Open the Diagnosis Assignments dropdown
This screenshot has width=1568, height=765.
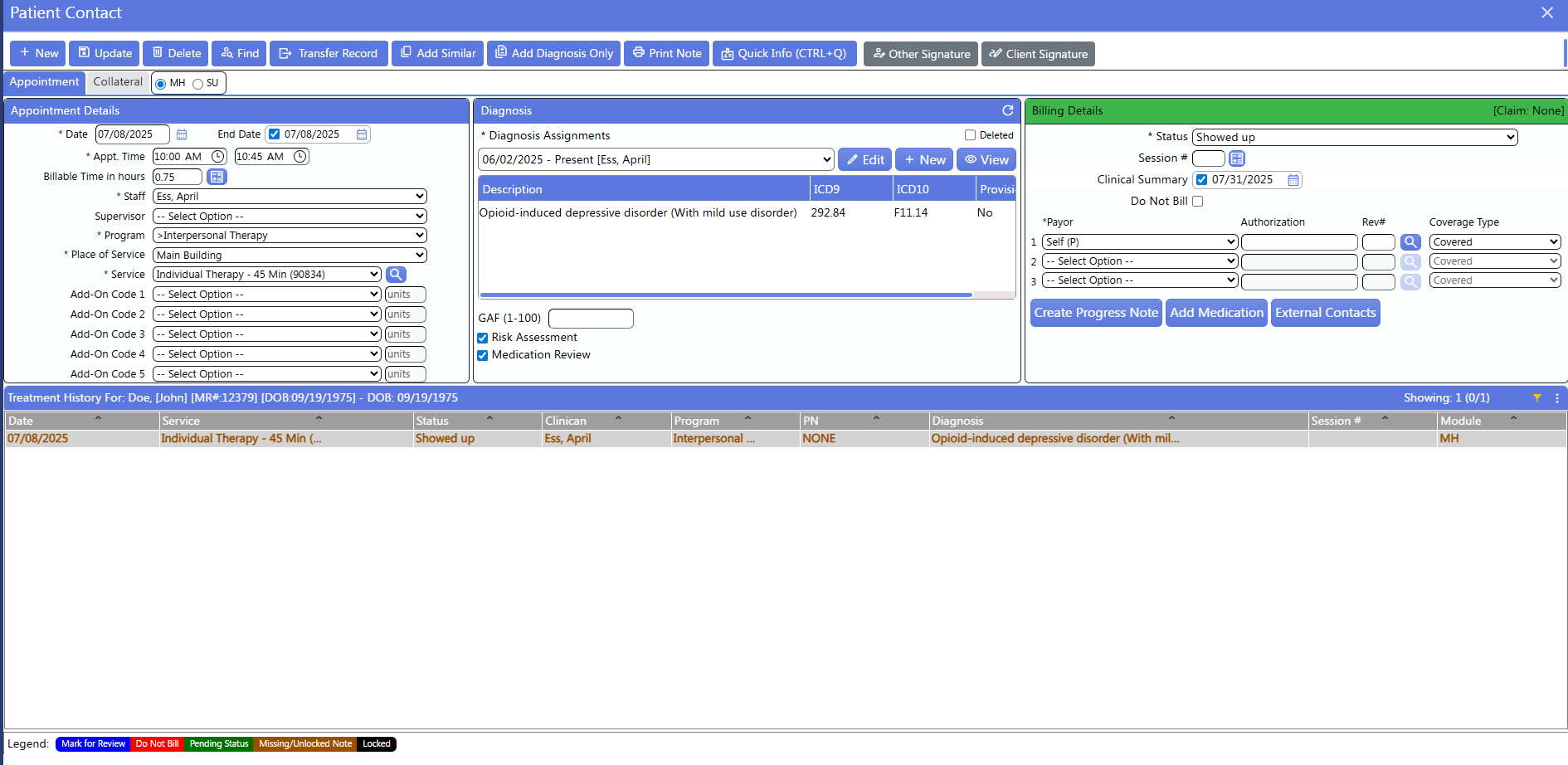(x=655, y=159)
